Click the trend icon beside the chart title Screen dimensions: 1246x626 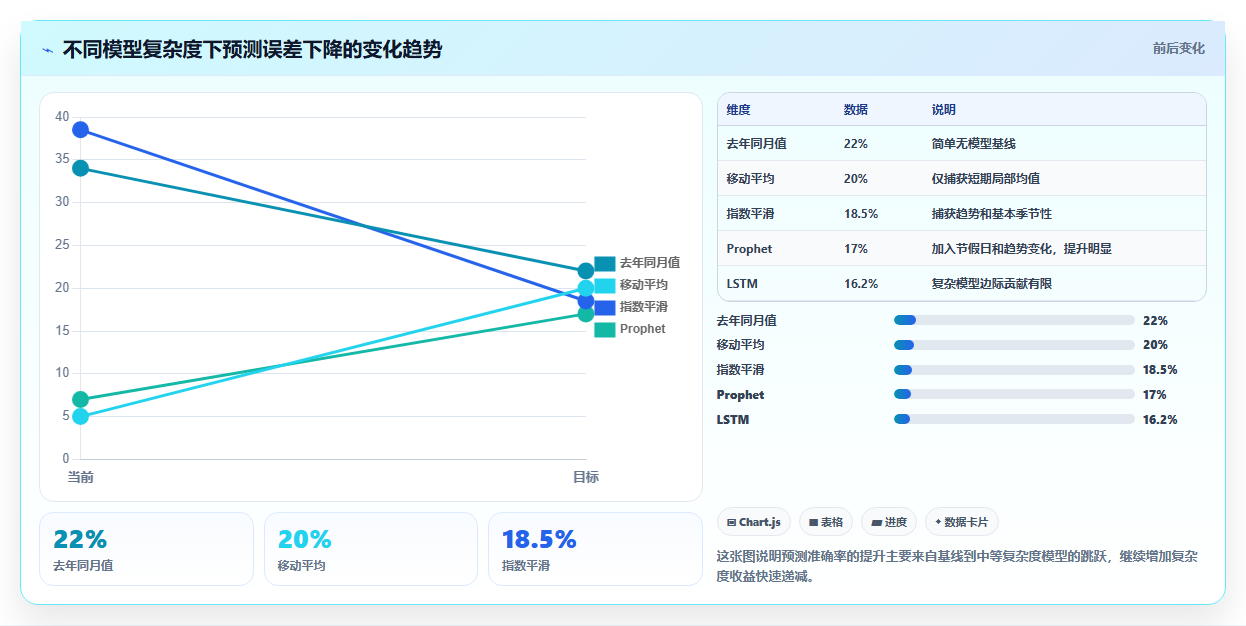point(48,50)
